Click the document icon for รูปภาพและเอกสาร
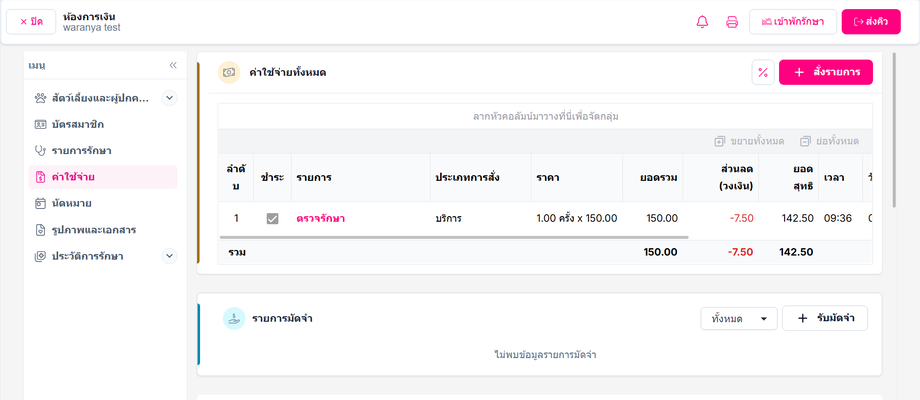The image size is (920, 400). [40, 230]
